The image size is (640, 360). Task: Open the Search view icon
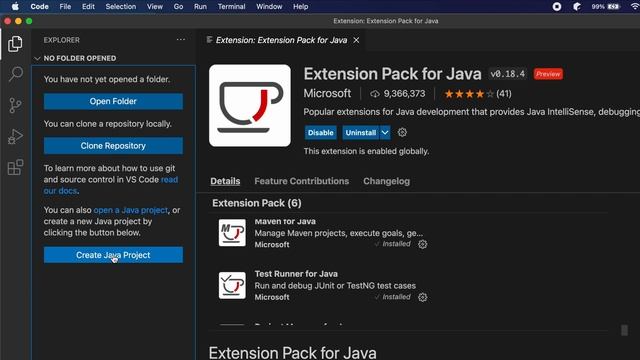click(x=15, y=74)
